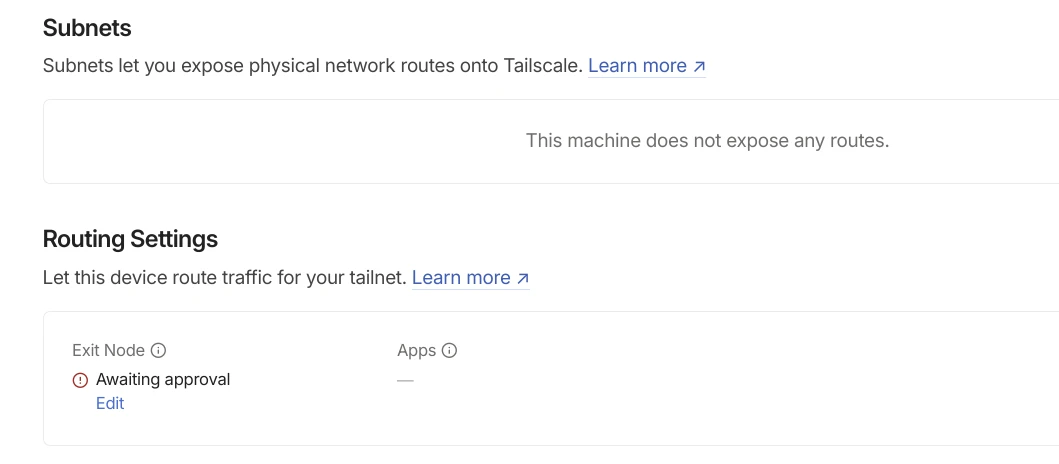Click the red Awaiting approval warning icon
The height and width of the screenshot is (464, 1059).
point(81,380)
